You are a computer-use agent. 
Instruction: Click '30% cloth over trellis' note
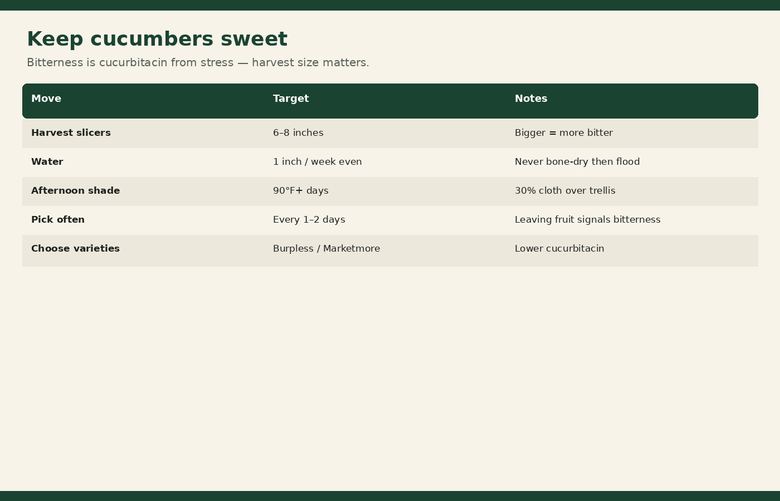(565, 191)
